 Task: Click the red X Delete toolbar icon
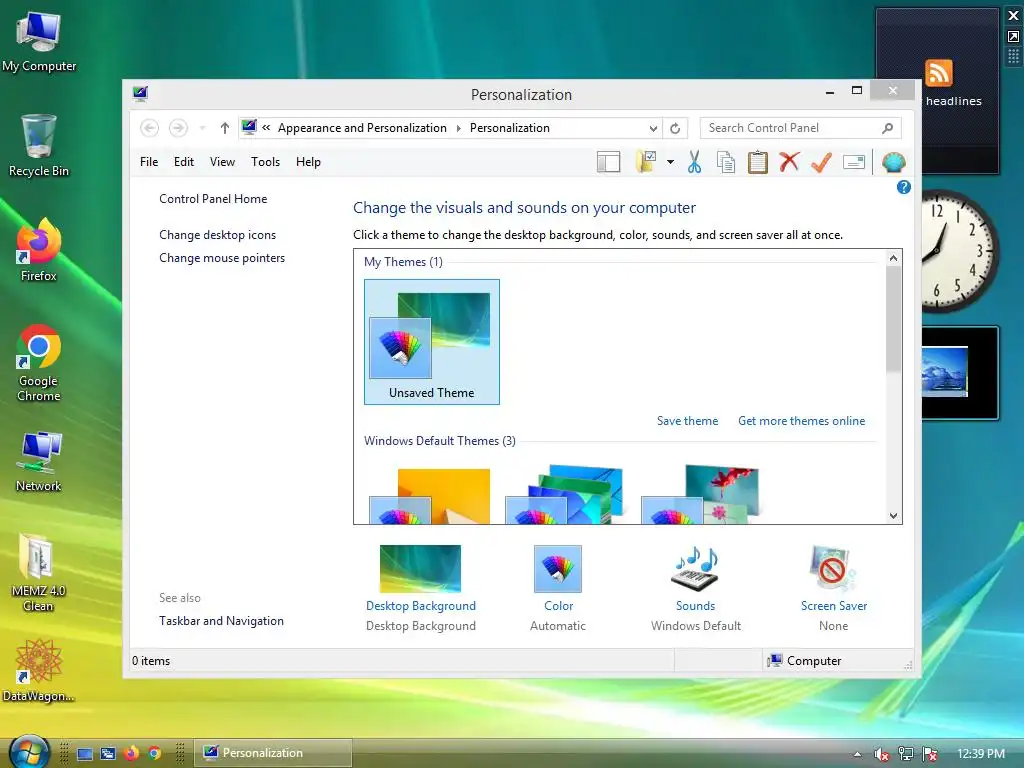click(x=789, y=161)
